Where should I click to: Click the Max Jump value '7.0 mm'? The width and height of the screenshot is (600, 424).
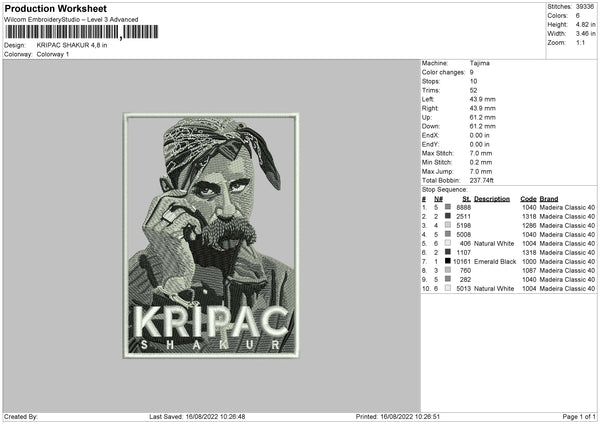click(481, 171)
